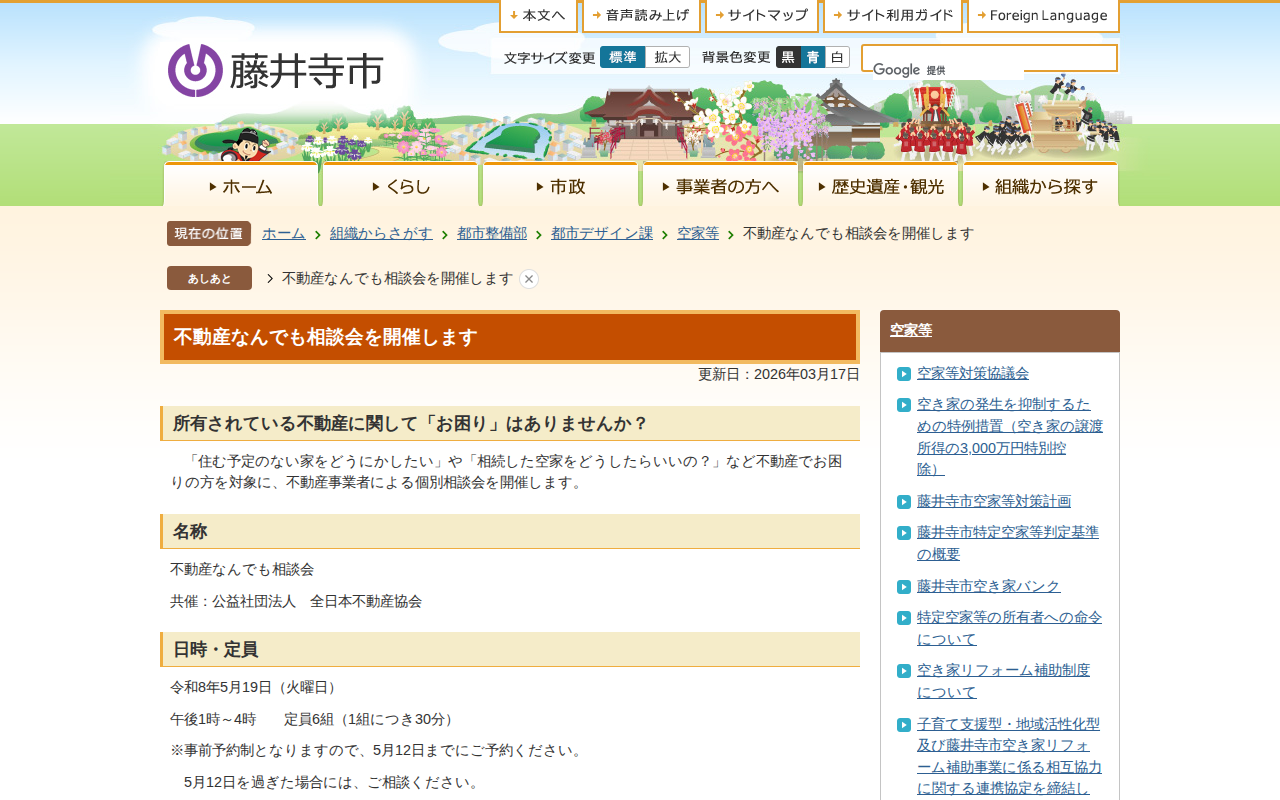This screenshot has height=800, width=1280.
Task: Click the 更新日：2026年03月17日 text
Action: point(779,374)
